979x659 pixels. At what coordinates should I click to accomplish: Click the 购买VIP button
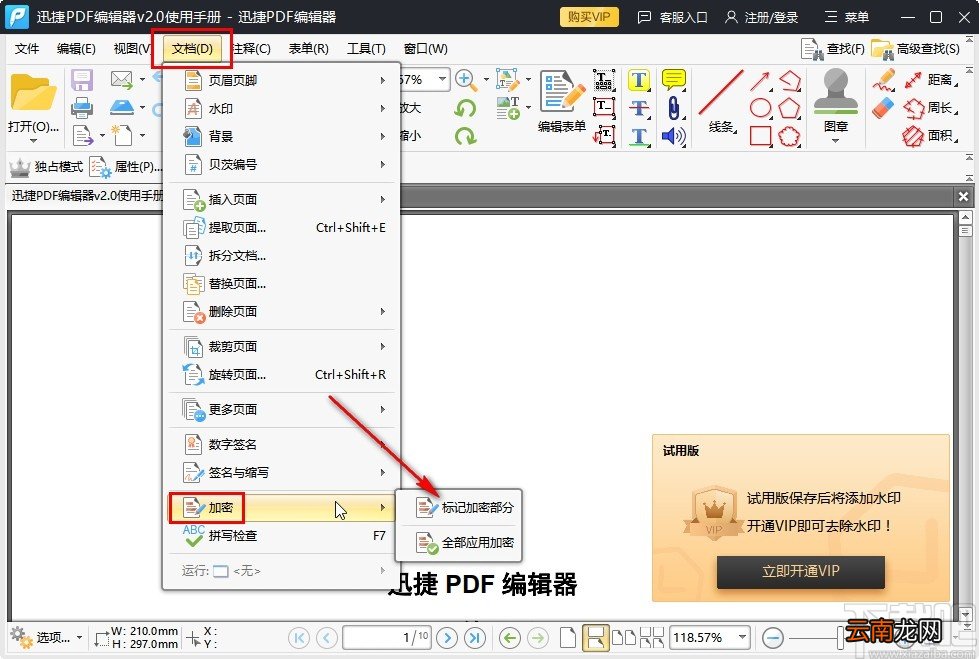click(589, 17)
